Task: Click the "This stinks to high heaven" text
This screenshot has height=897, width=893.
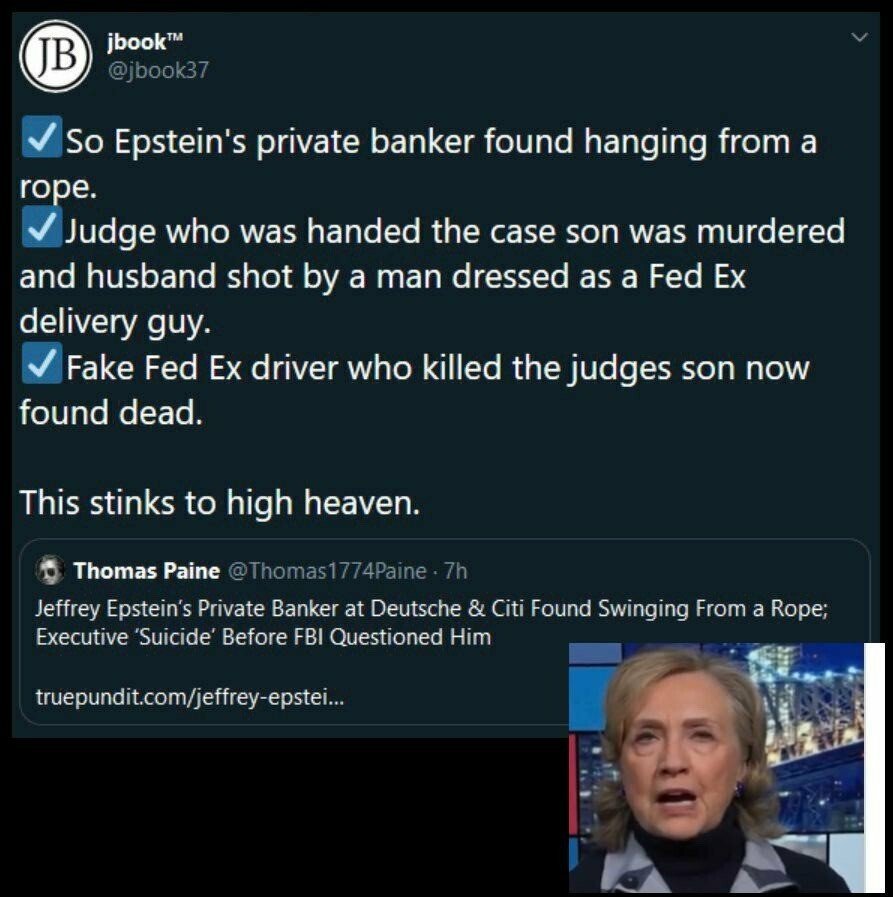Action: pyautogui.click(x=220, y=502)
